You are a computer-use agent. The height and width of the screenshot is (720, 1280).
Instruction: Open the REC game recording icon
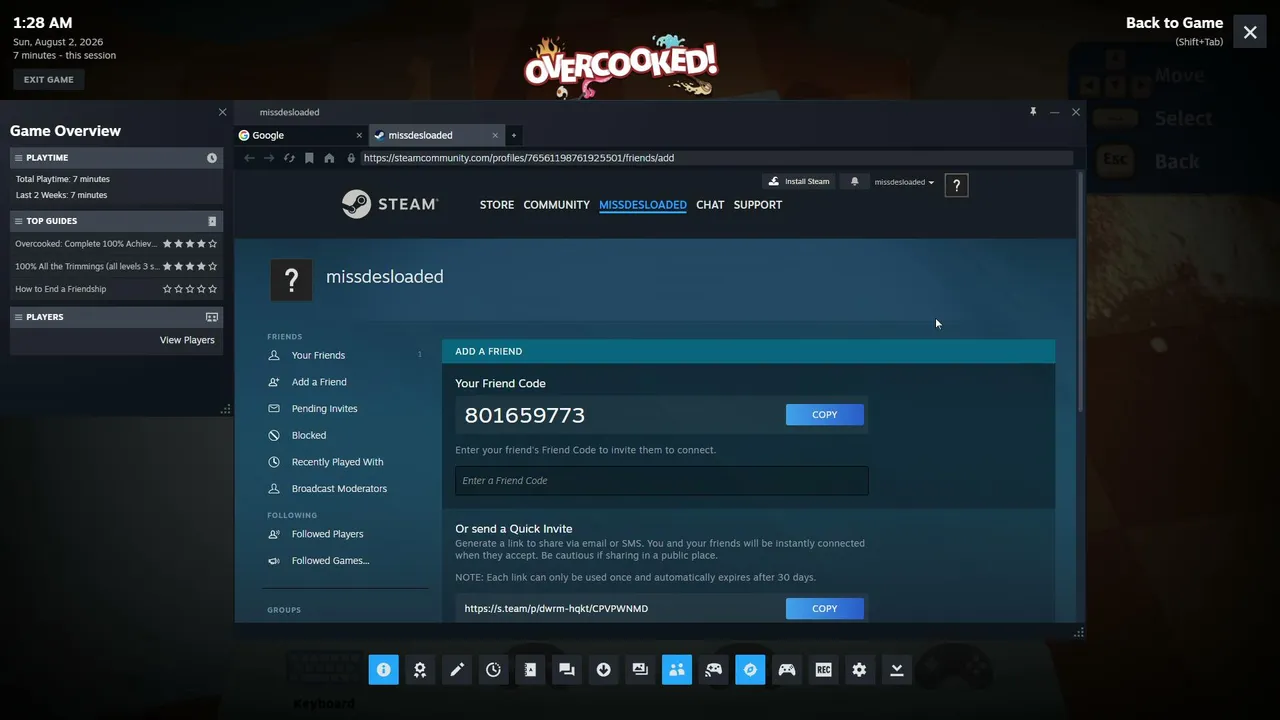click(x=823, y=670)
